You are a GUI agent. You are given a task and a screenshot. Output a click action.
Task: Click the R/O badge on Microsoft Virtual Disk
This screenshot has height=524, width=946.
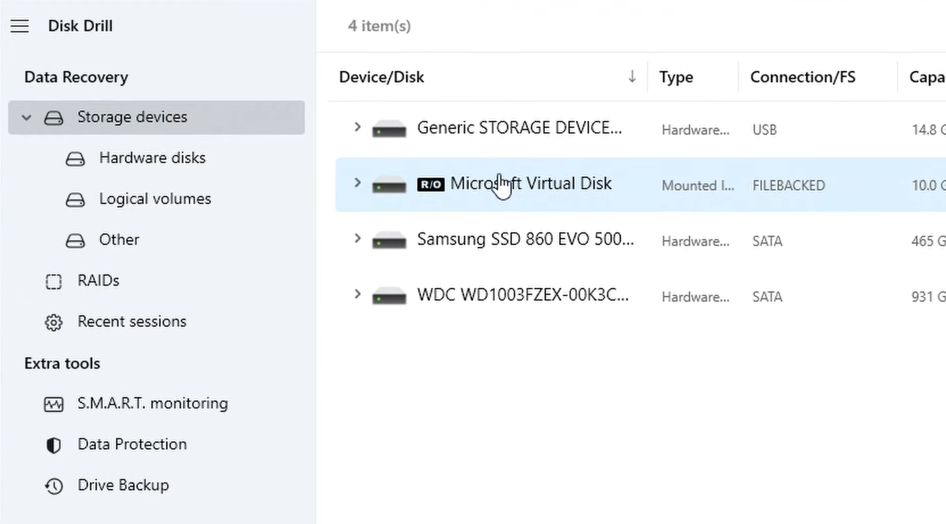(430, 184)
